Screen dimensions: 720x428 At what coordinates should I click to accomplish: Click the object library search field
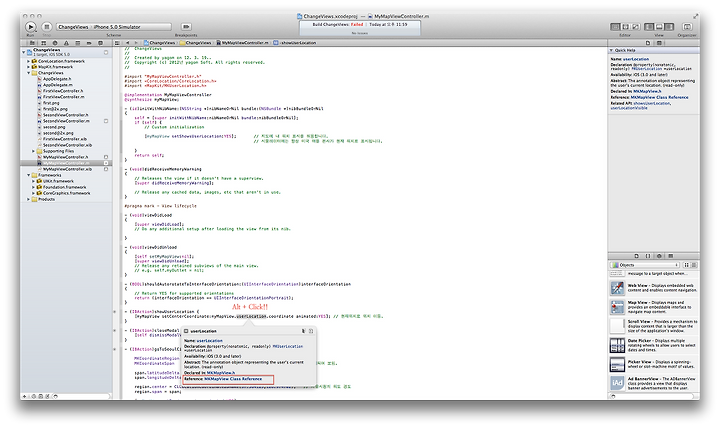click(654, 396)
